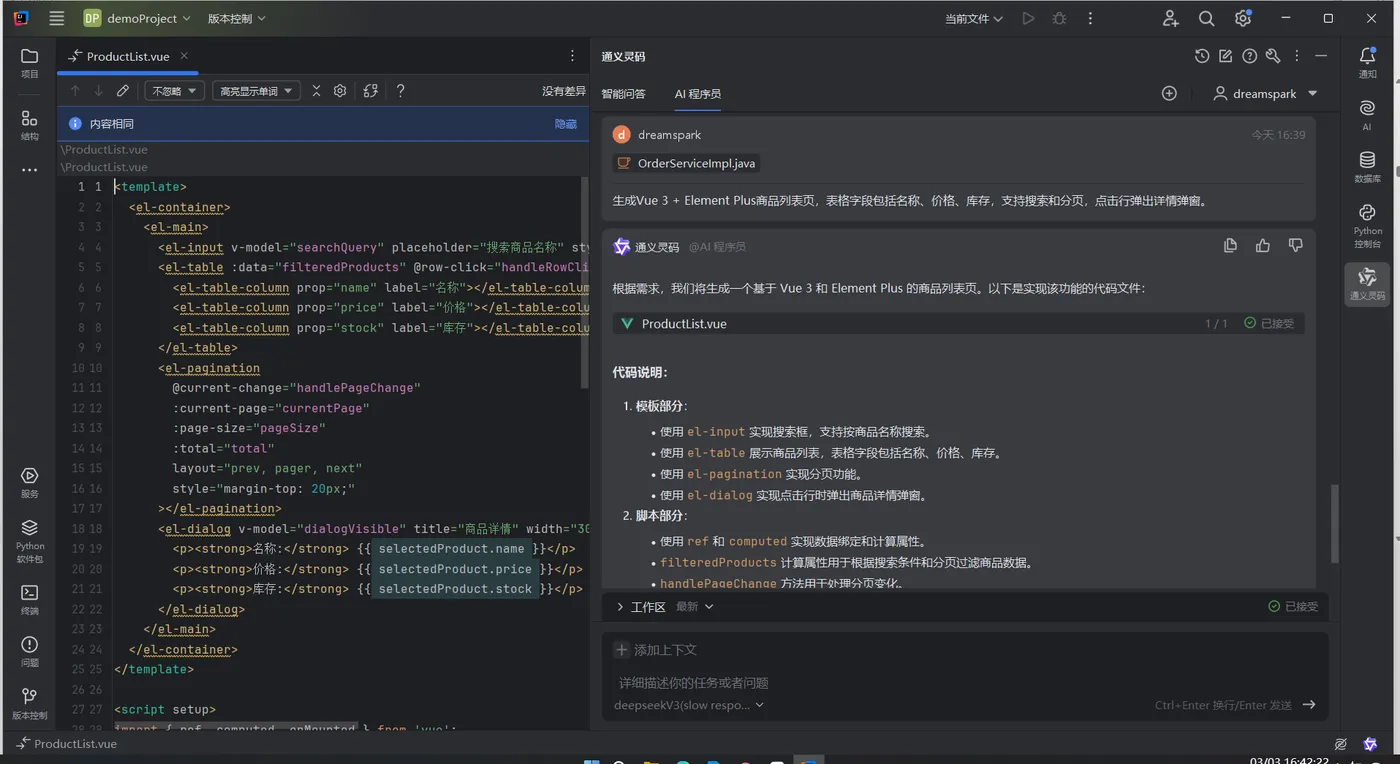Select the 通义灵码 tool window icon in right sidebar

click(x=1367, y=284)
